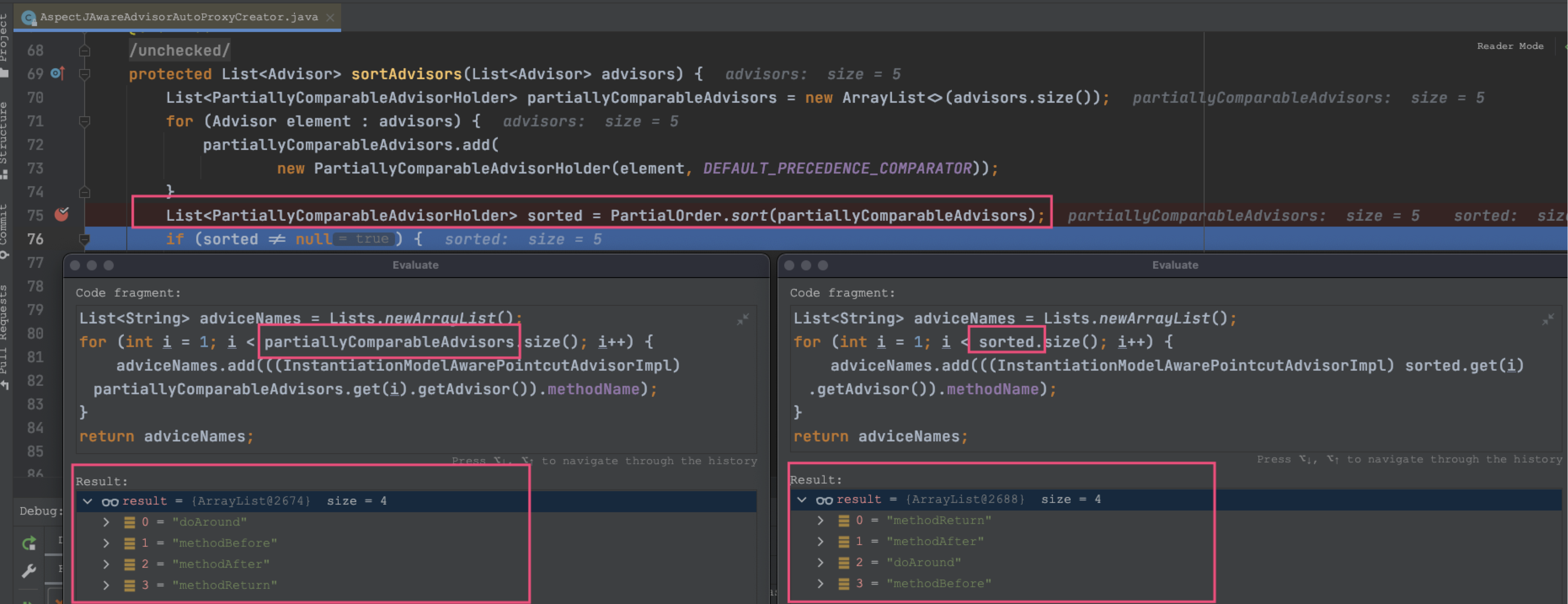Collapse the result ArrayList@2688 node
The width and height of the screenshot is (1568, 604).
pos(801,499)
